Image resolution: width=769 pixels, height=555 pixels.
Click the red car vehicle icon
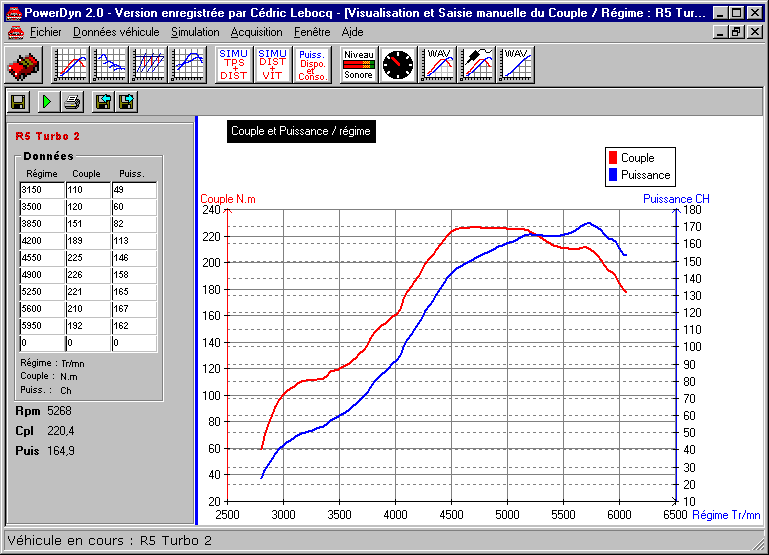(x=23, y=66)
